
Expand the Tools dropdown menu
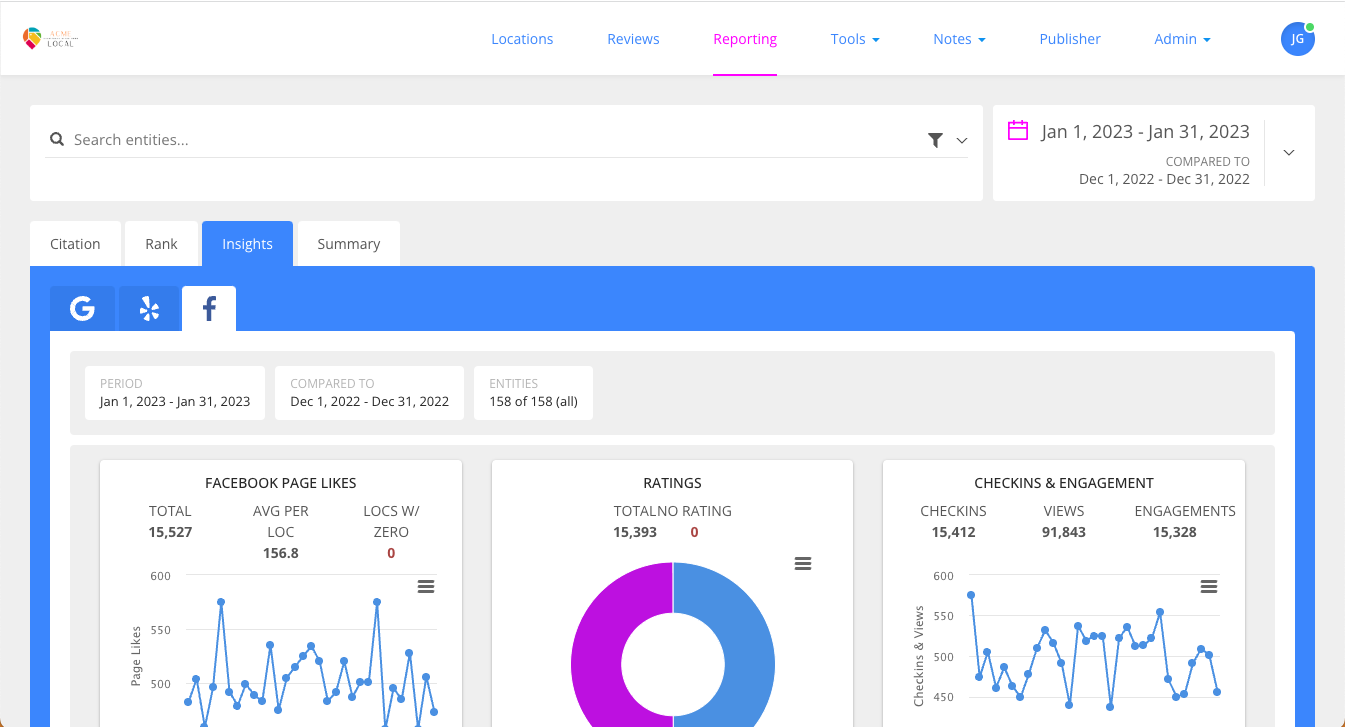click(854, 39)
